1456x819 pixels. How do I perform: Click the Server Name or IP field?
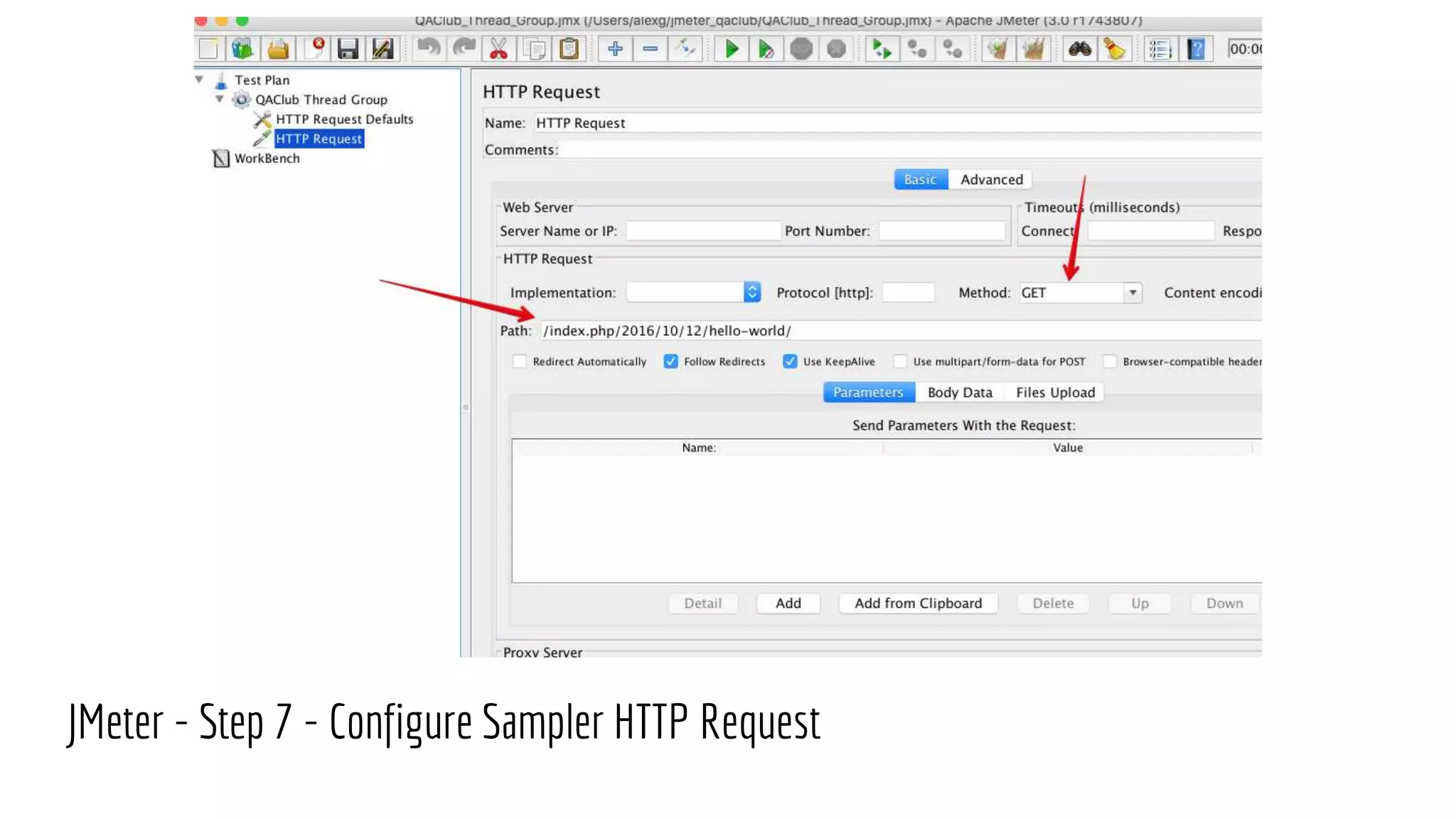point(702,231)
